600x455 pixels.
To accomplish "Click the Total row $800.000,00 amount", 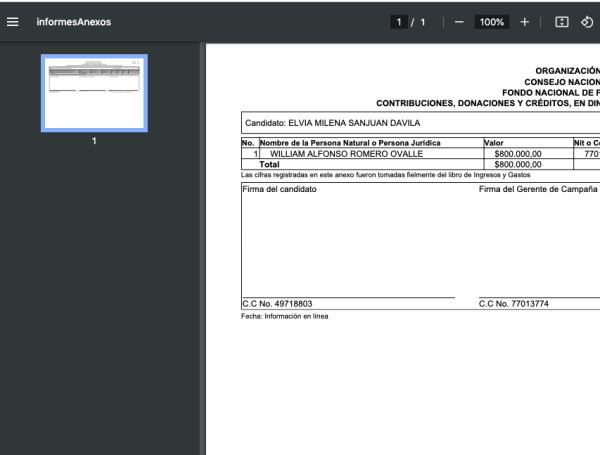I will tap(524, 165).
